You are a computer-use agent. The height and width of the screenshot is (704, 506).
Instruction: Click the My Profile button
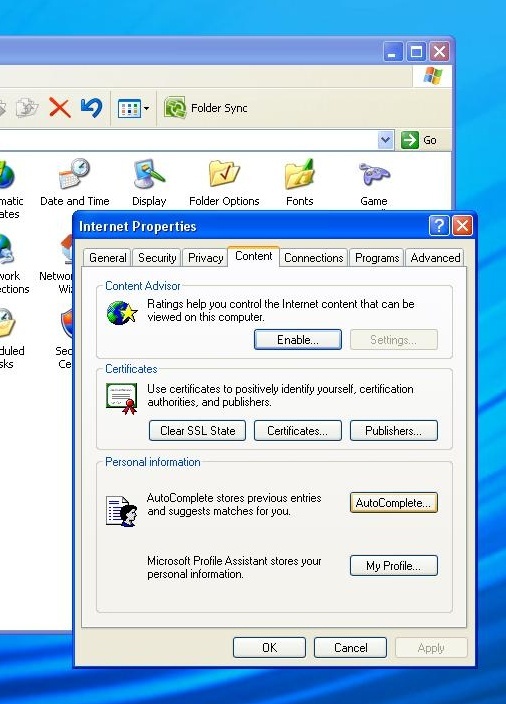[x=393, y=566]
